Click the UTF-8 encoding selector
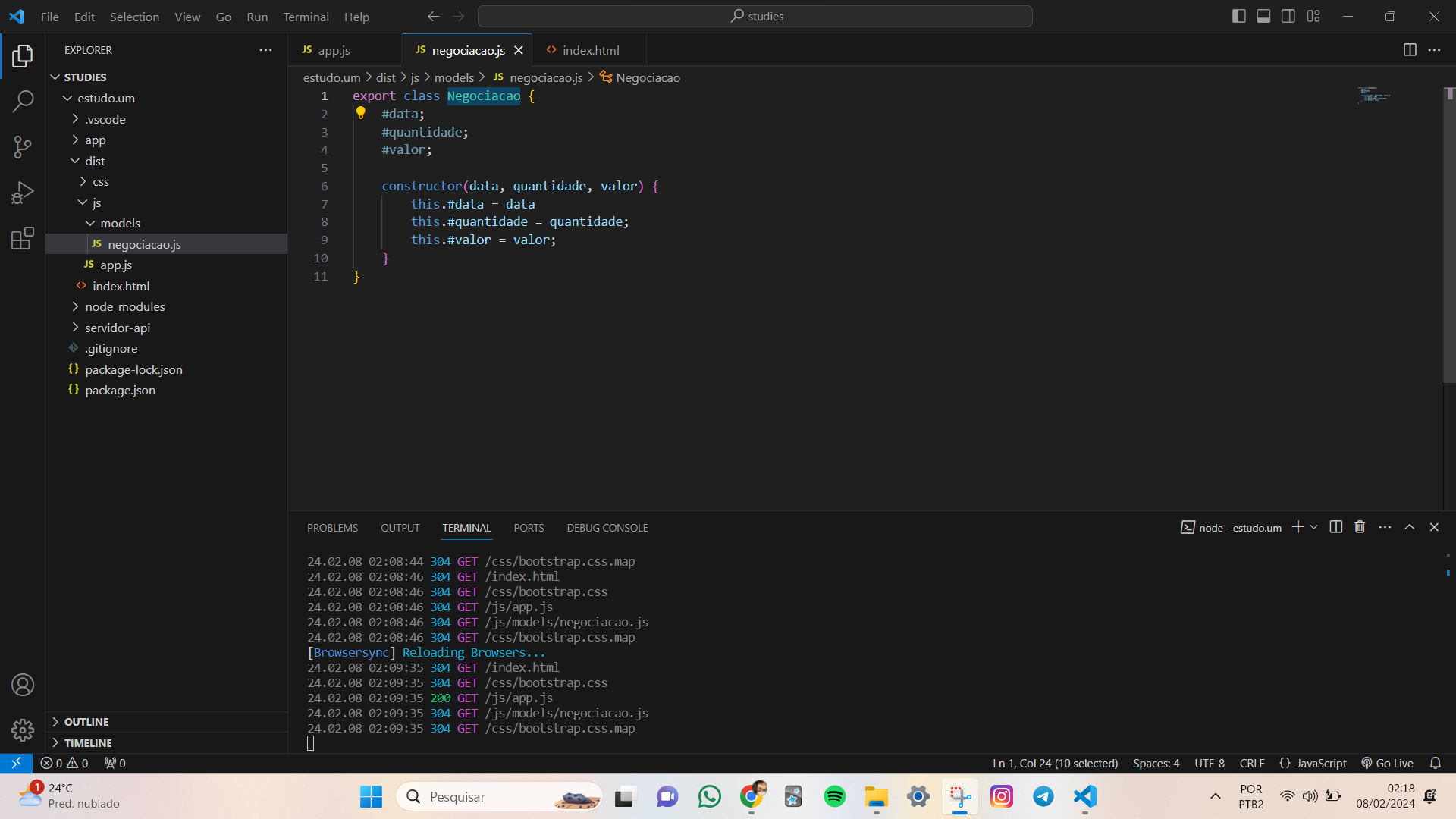This screenshot has height=819, width=1456. pyautogui.click(x=1210, y=763)
